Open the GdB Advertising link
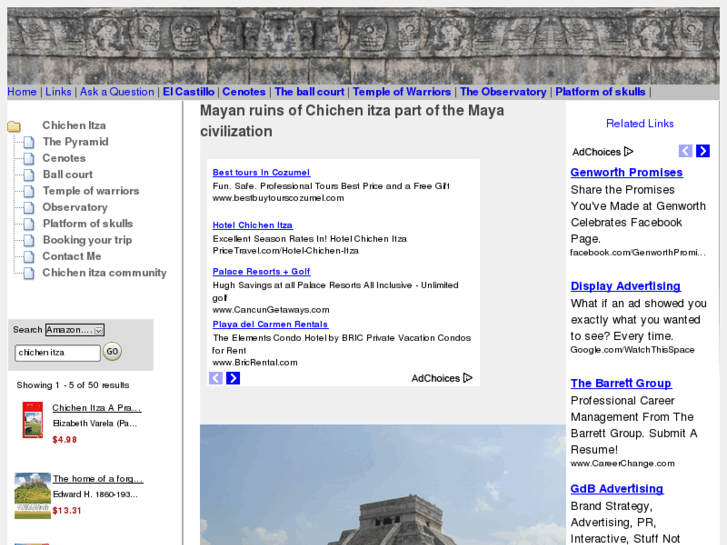The image size is (727, 545). coord(617,489)
